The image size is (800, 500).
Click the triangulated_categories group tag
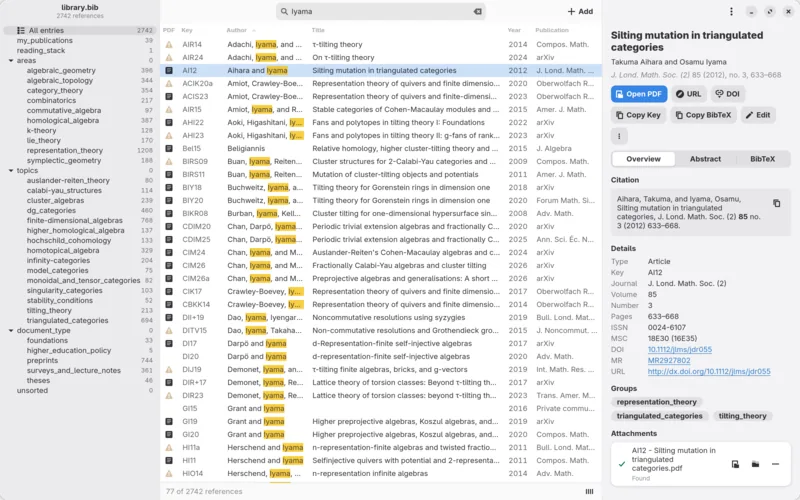(659, 416)
